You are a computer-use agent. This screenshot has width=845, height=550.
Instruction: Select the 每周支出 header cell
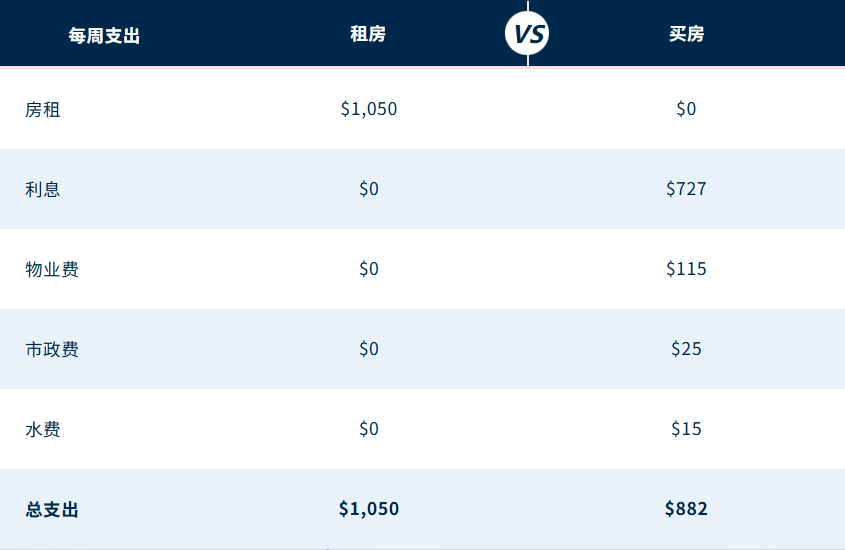click(104, 35)
